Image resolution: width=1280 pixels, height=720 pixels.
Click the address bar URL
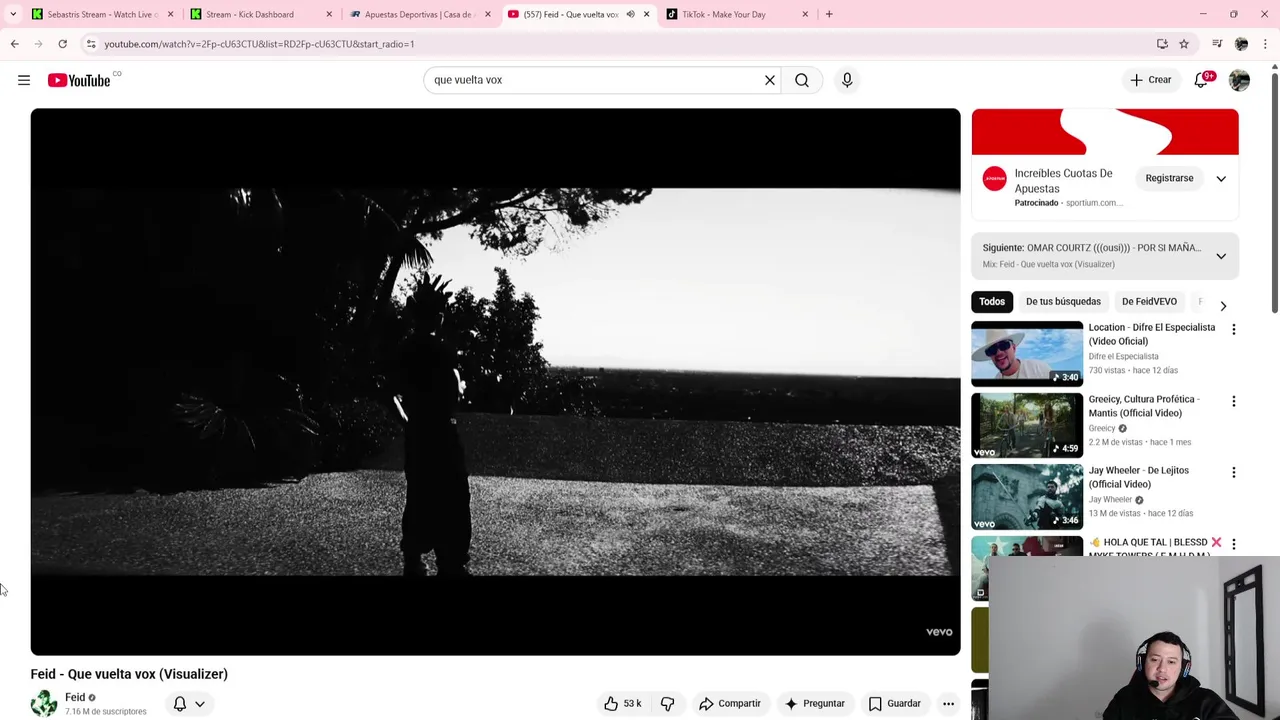(259, 44)
